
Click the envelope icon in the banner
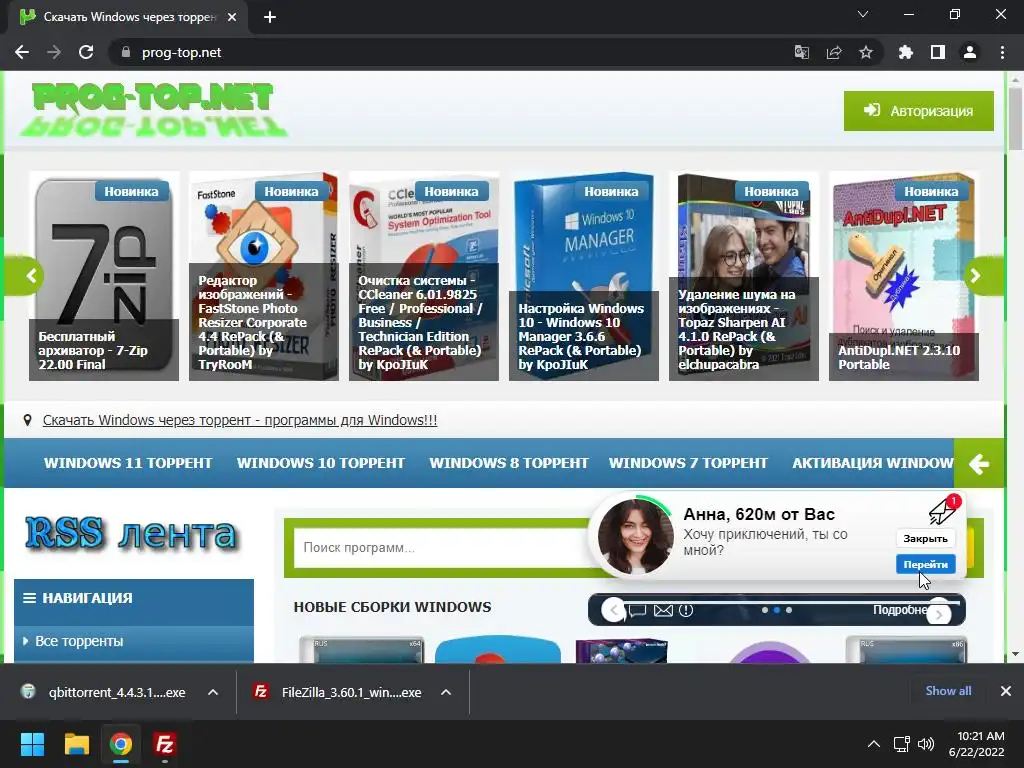(x=663, y=611)
